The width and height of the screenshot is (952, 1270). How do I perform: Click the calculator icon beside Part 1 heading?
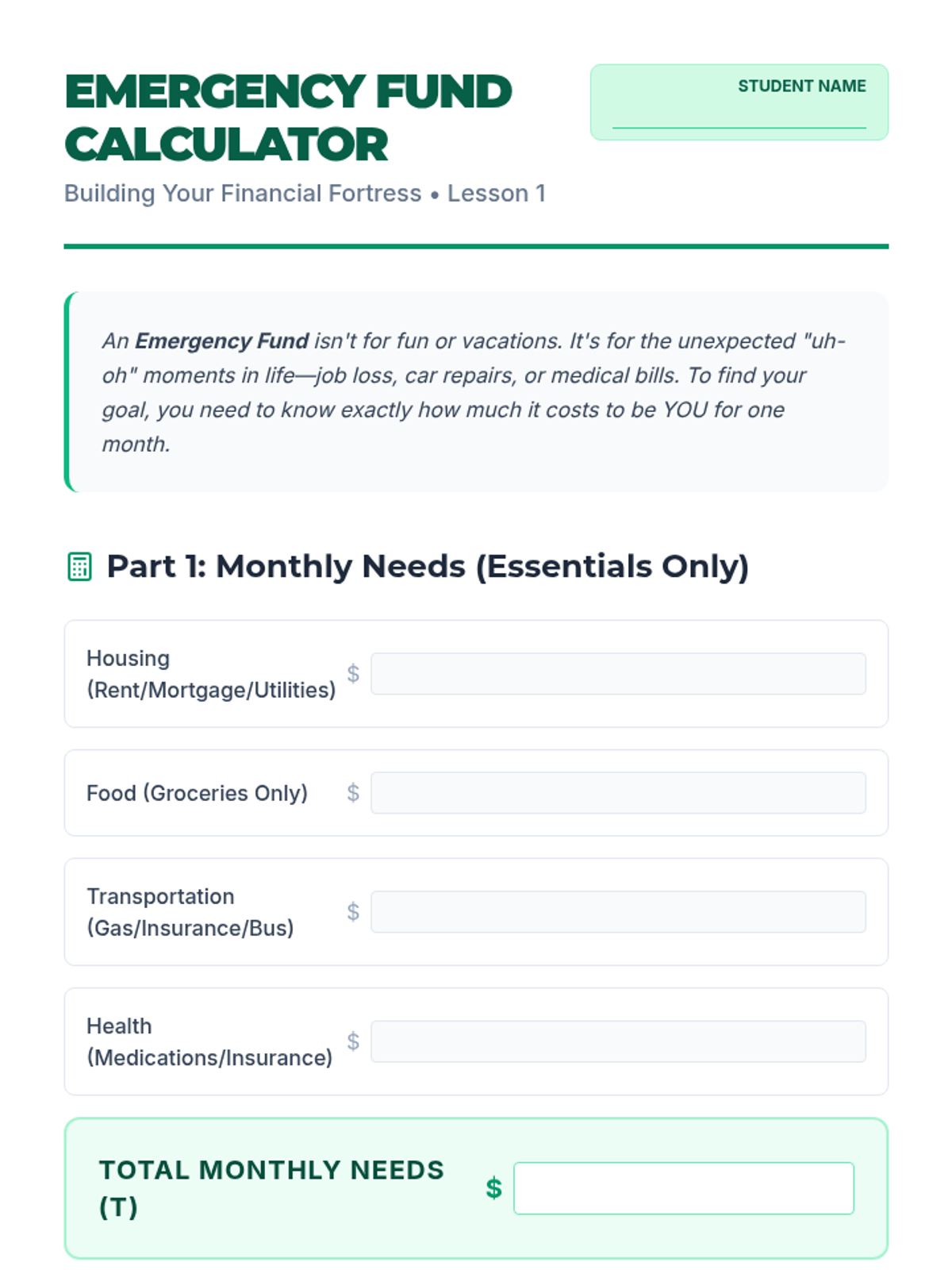[79, 567]
